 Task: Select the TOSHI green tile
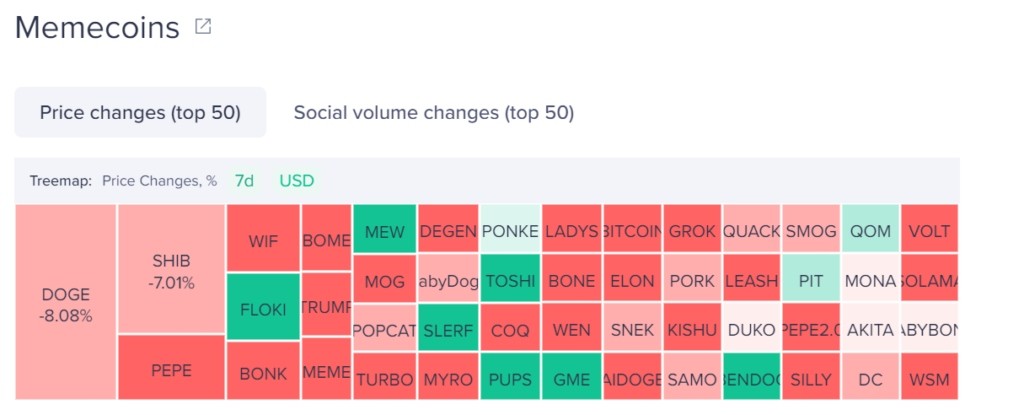510,278
